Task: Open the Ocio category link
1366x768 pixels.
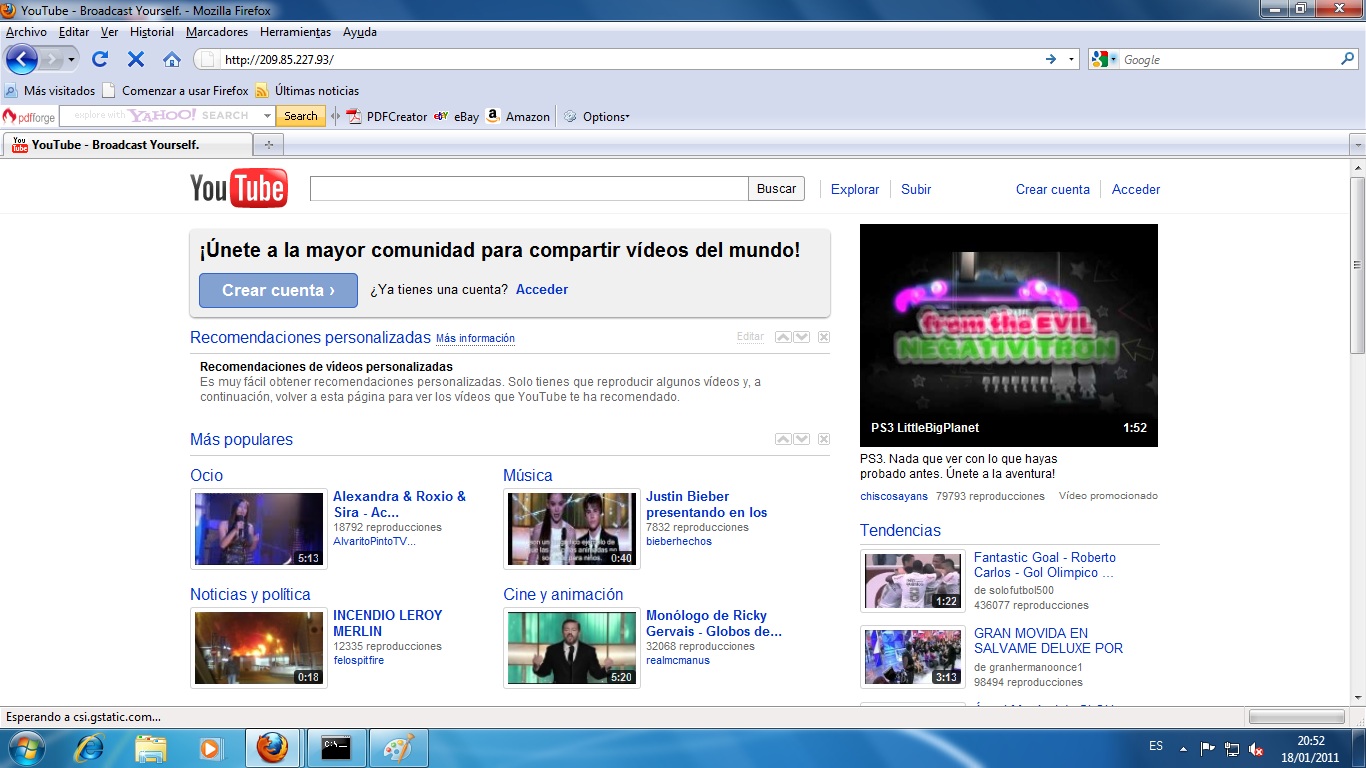Action: coord(206,475)
